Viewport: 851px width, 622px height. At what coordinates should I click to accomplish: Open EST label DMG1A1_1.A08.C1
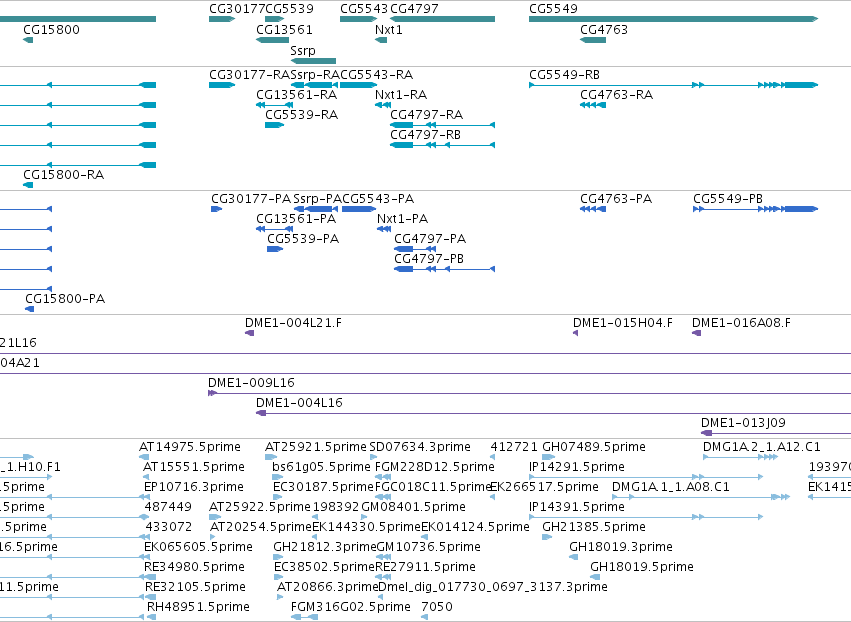pyautogui.click(x=671, y=487)
